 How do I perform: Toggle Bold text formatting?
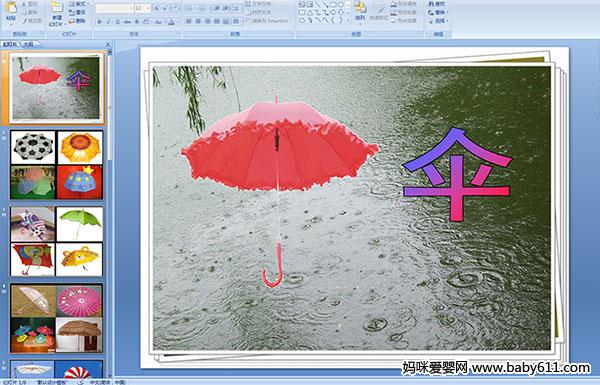click(x=99, y=22)
